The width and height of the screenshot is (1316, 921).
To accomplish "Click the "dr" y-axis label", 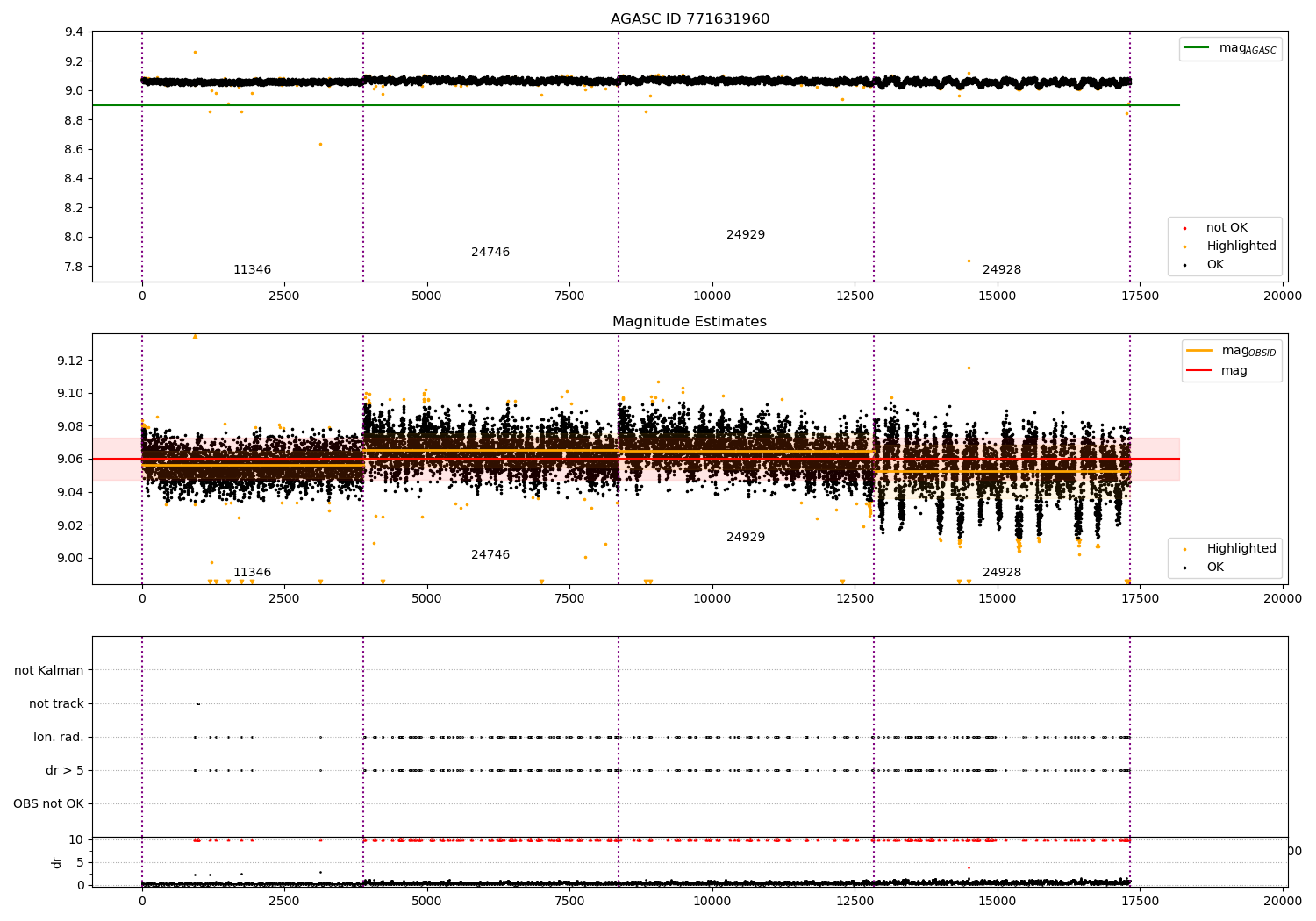I will [x=57, y=862].
